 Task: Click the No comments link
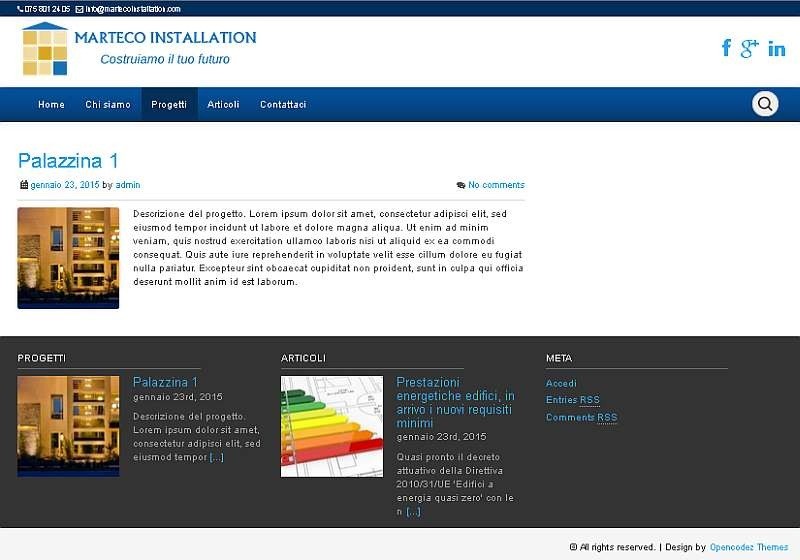coord(496,185)
